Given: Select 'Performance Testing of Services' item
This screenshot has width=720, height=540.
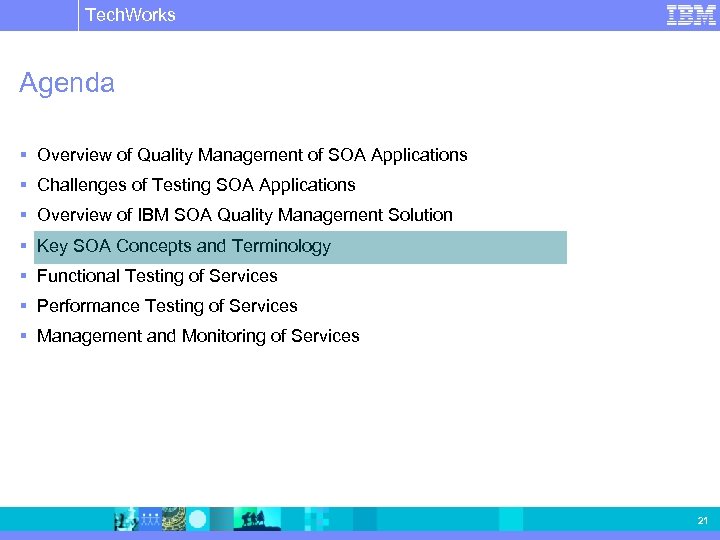Looking at the screenshot, I should [167, 306].
